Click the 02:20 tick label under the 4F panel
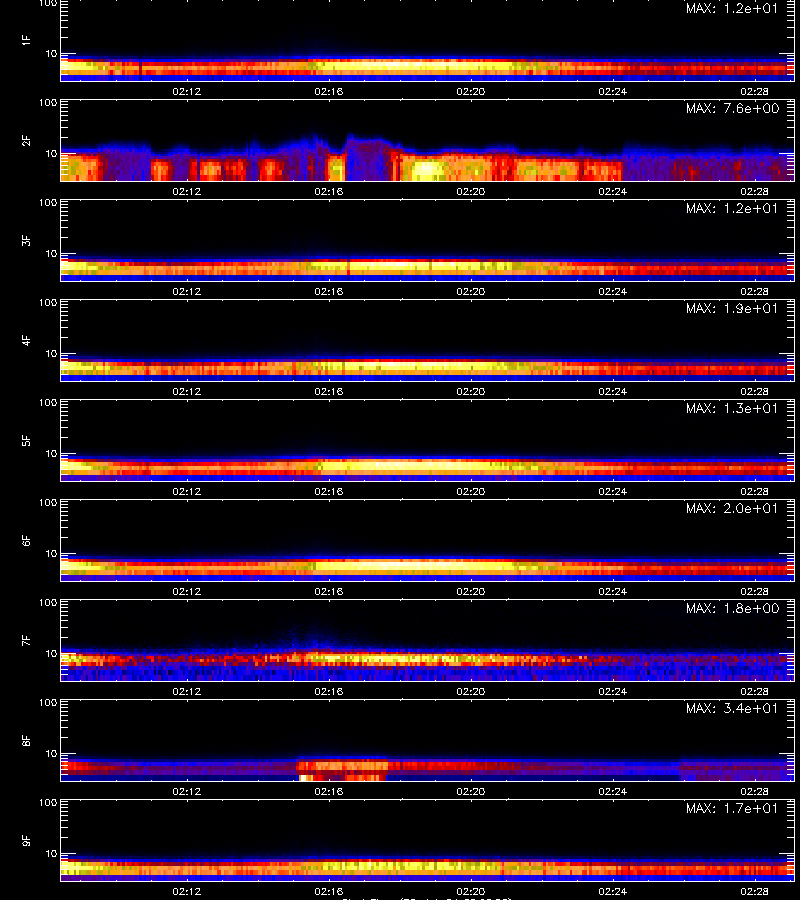Screen dimensions: 800x900 [471, 391]
